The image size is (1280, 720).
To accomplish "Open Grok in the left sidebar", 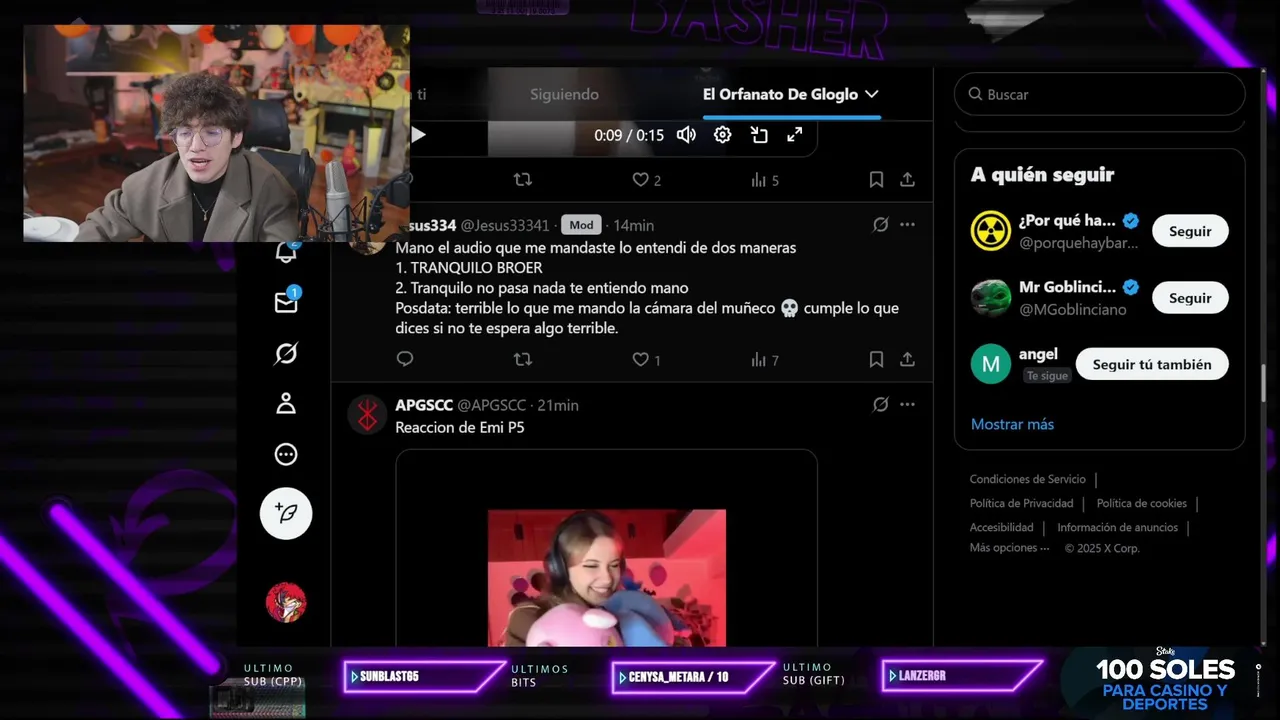I will coord(286,354).
